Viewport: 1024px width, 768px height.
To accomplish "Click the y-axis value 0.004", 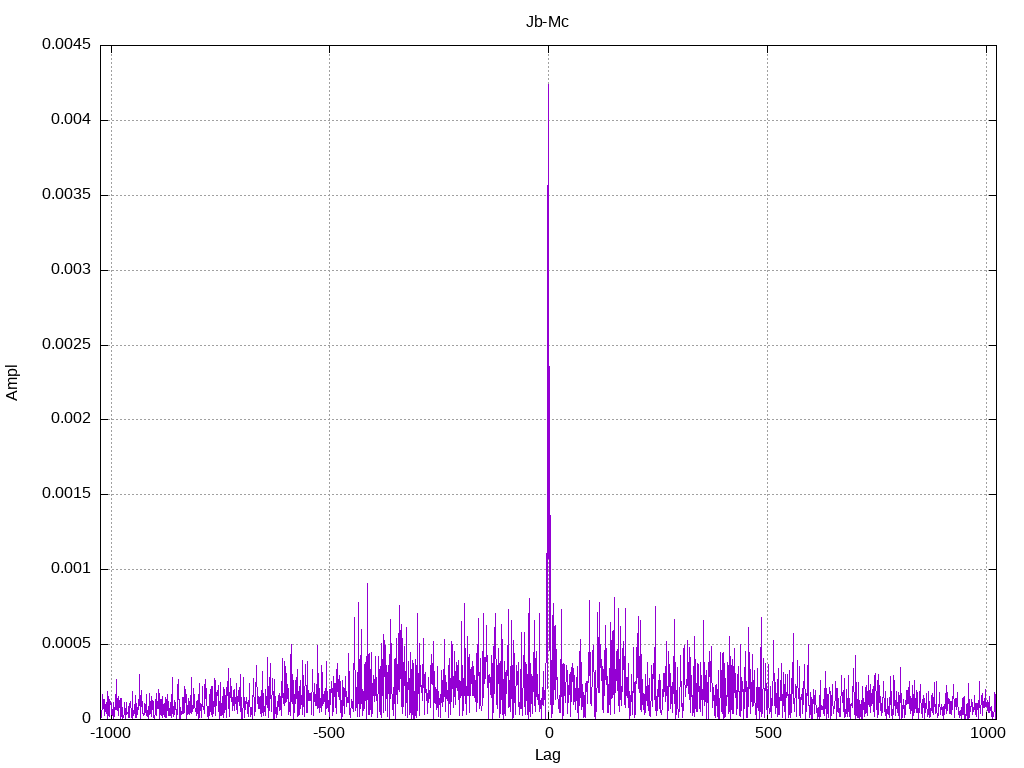I will [x=71, y=120].
